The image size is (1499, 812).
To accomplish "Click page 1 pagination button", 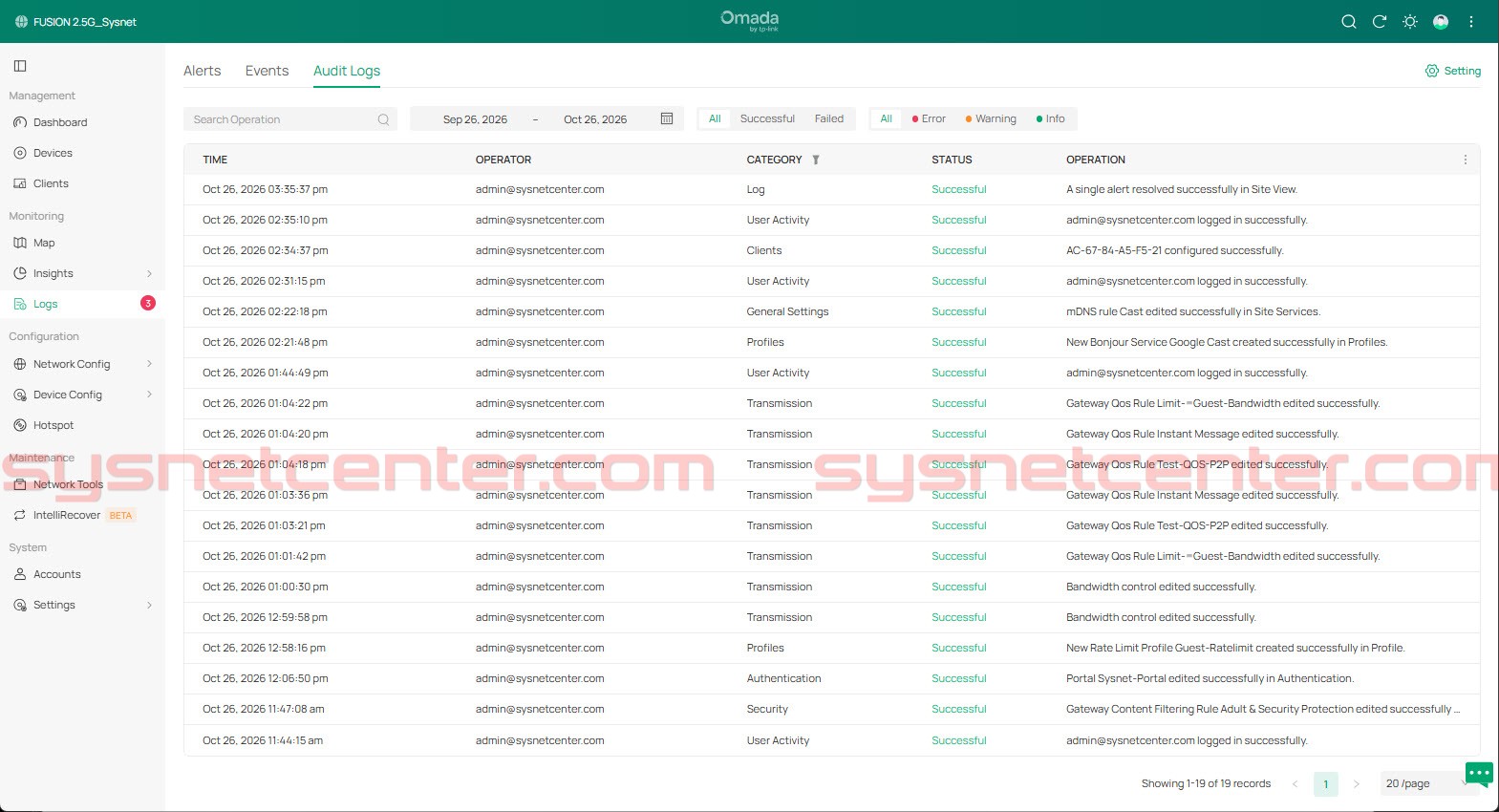I will [1326, 784].
